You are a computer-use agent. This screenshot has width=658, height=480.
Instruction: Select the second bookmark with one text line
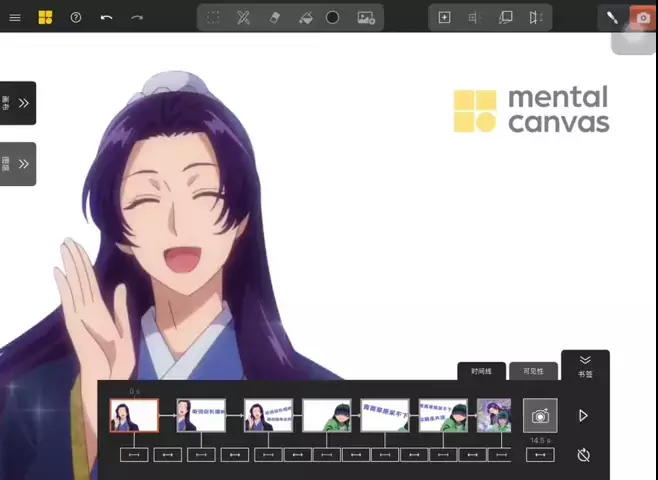(x=201, y=415)
